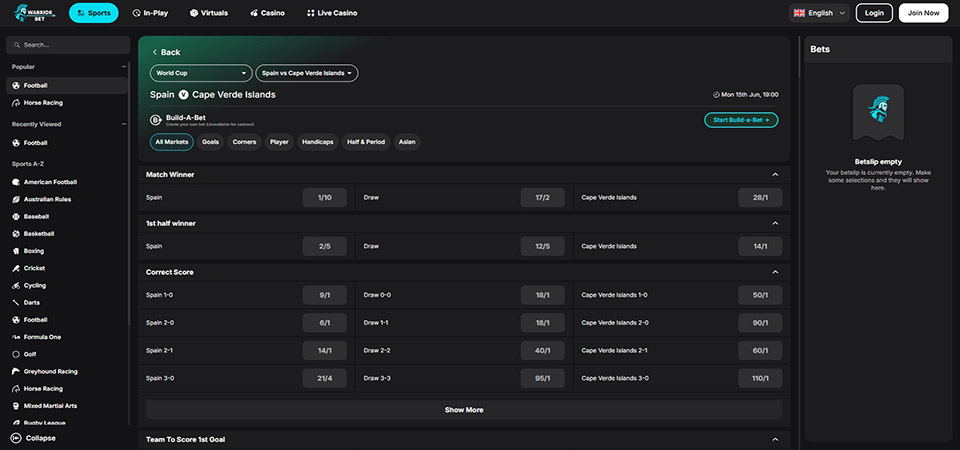Image resolution: width=960 pixels, height=450 pixels.
Task: Select Cape Verde Islands 3-0 odds 110/1
Action: tap(760, 378)
